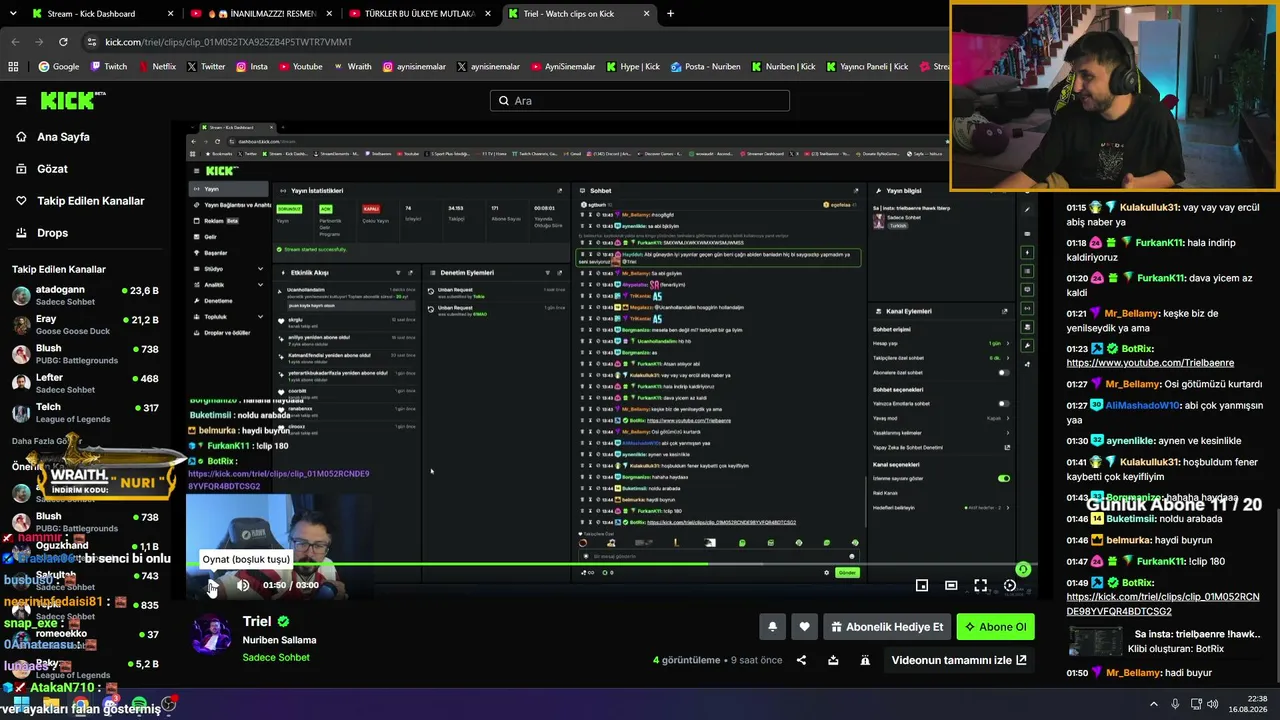Open the Lefter channel in the sidebar
The height and width of the screenshot is (720, 1280).
point(85,383)
